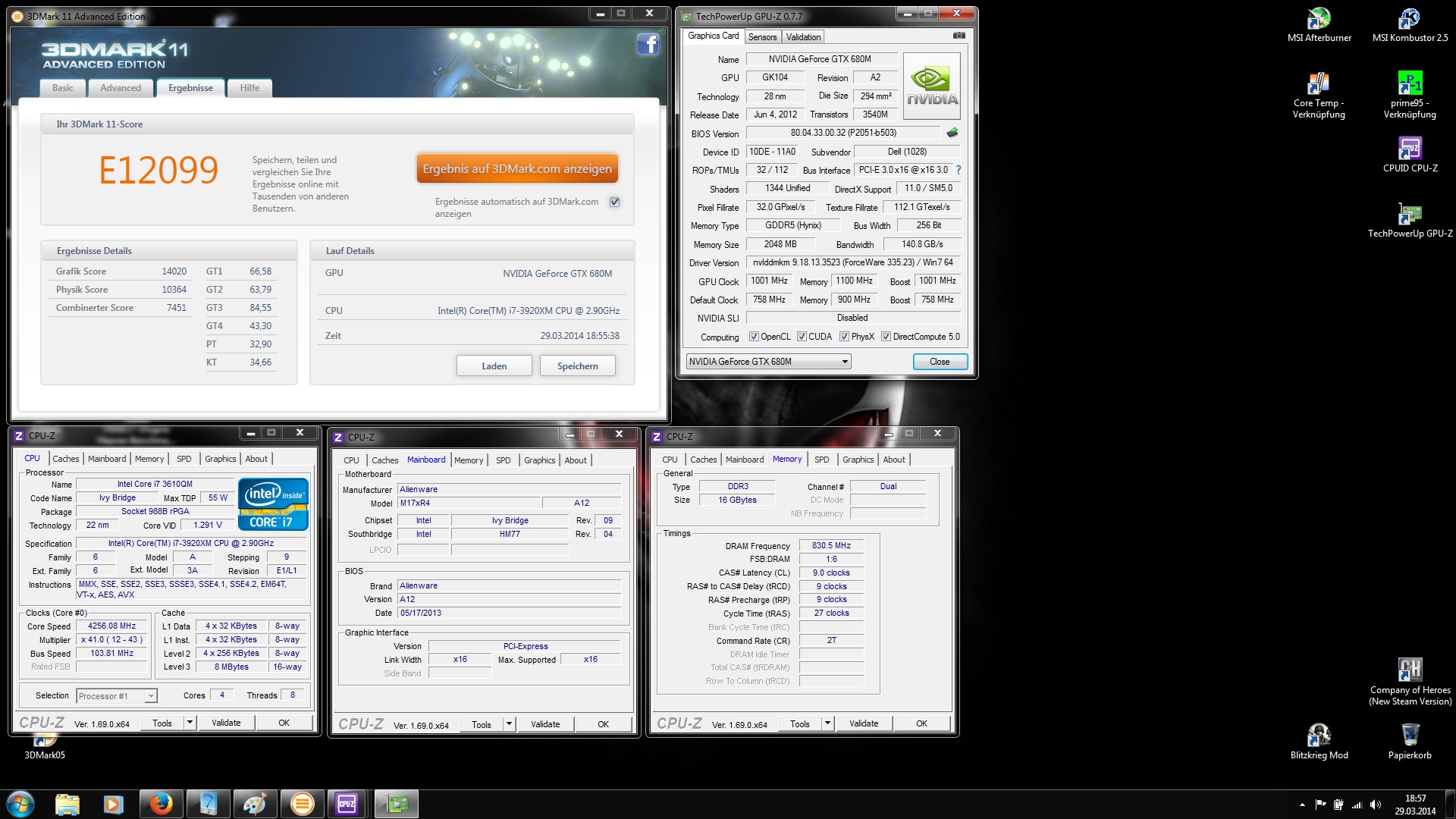This screenshot has width=1456, height=819.
Task: Expand Tools dropdown arrow in Memory window
Action: coord(827,723)
